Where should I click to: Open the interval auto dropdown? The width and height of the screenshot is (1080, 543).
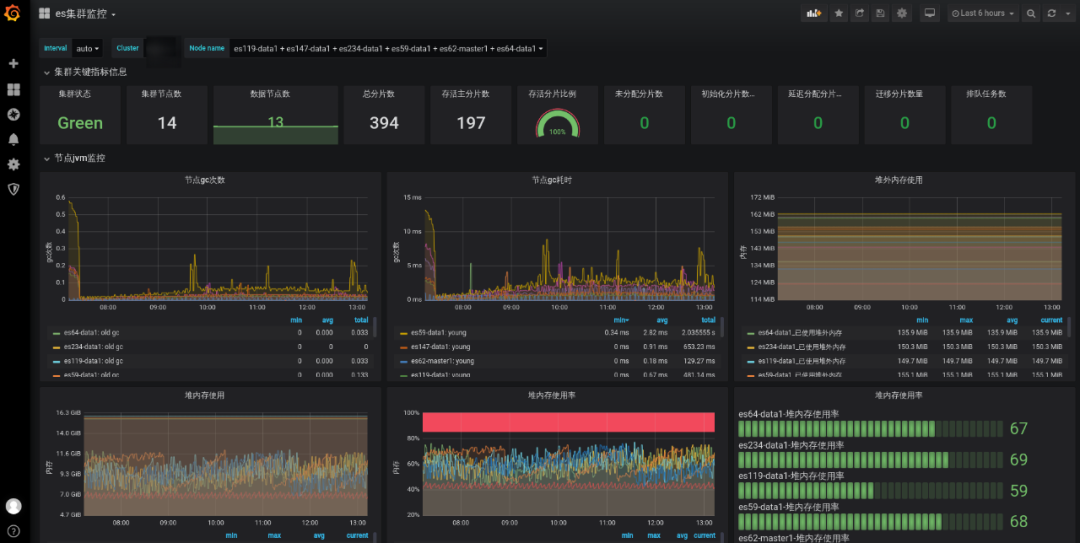pos(88,48)
